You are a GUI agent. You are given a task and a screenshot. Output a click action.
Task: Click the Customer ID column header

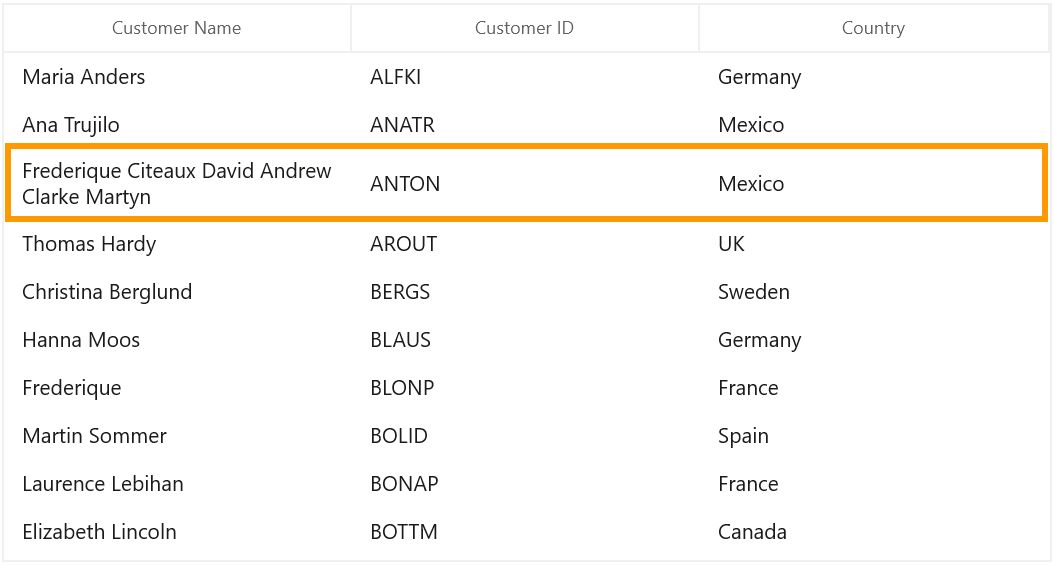click(x=524, y=28)
